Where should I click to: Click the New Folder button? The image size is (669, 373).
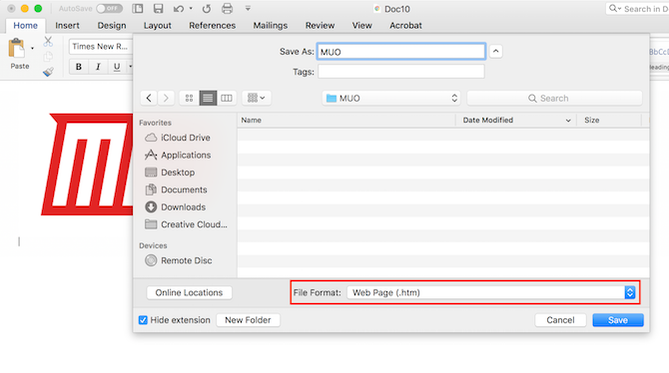(x=248, y=320)
